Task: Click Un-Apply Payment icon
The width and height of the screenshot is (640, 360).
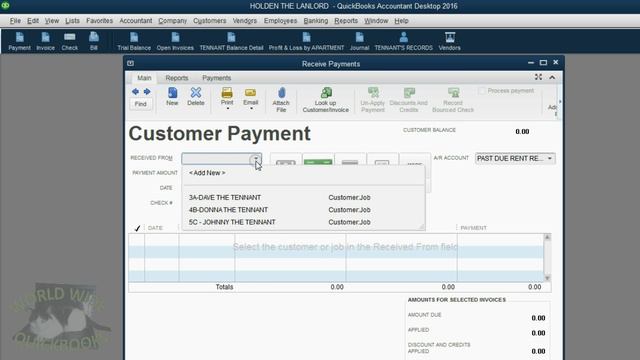Action: [x=373, y=100]
